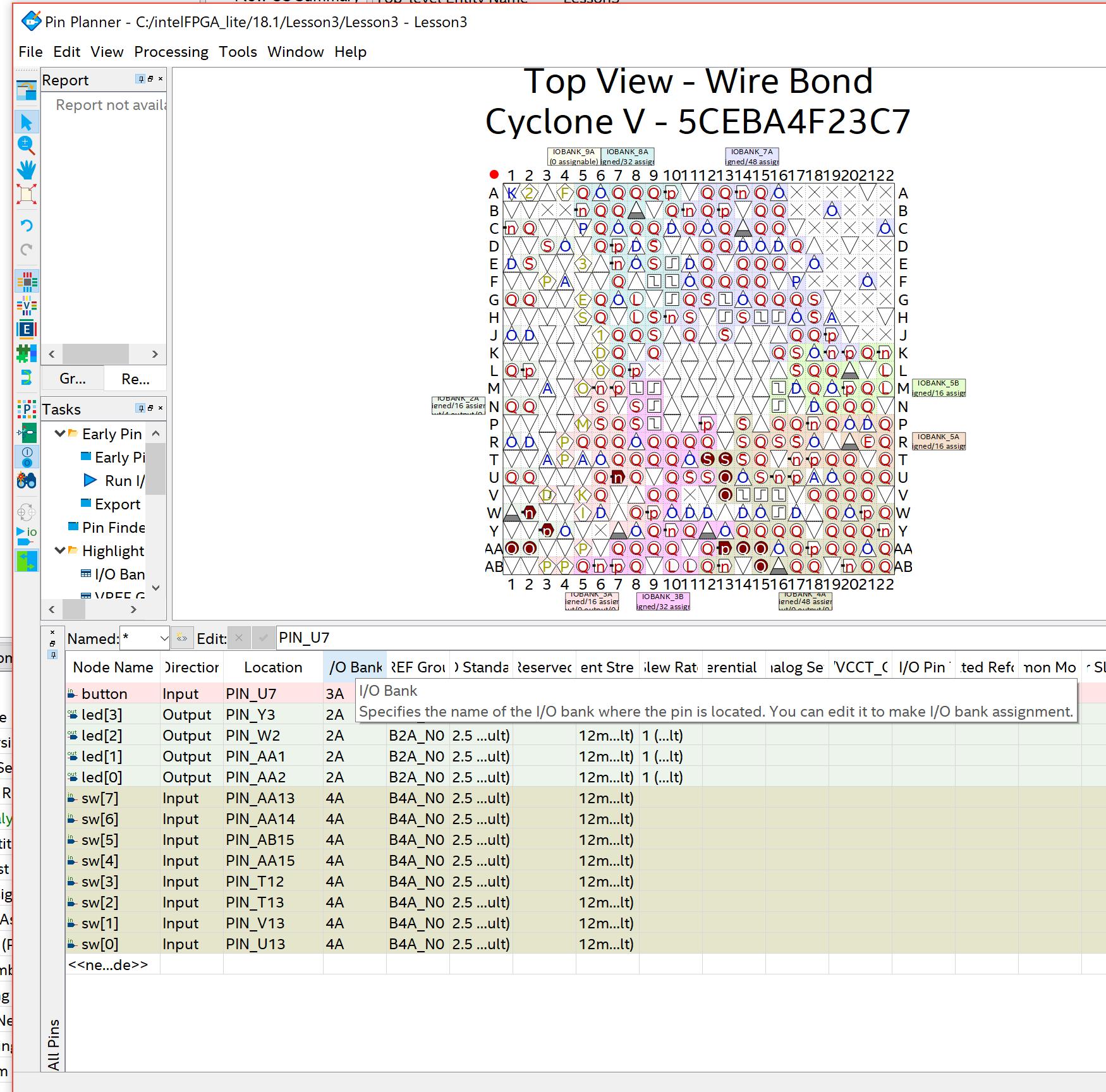Image resolution: width=1106 pixels, height=1092 pixels.
Task: Click the blue-green bracket icon
Action: 26,377
